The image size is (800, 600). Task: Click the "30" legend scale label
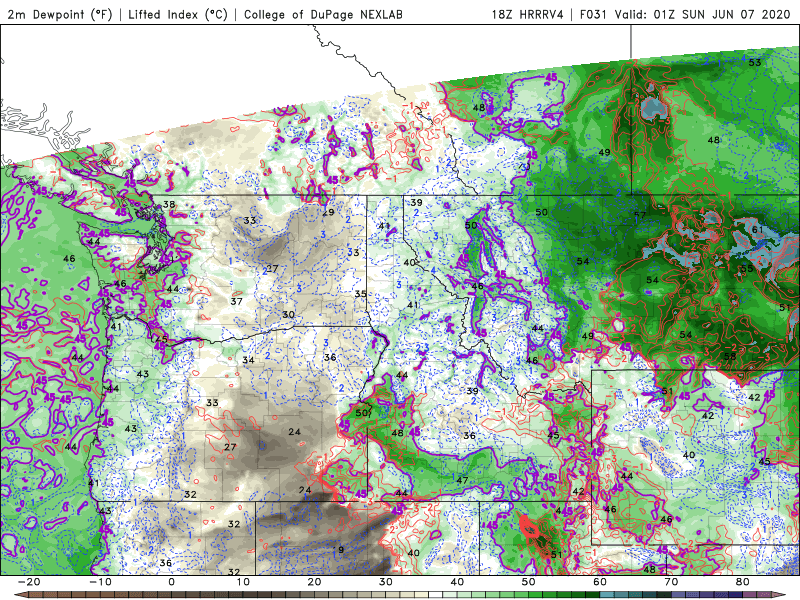386,582
